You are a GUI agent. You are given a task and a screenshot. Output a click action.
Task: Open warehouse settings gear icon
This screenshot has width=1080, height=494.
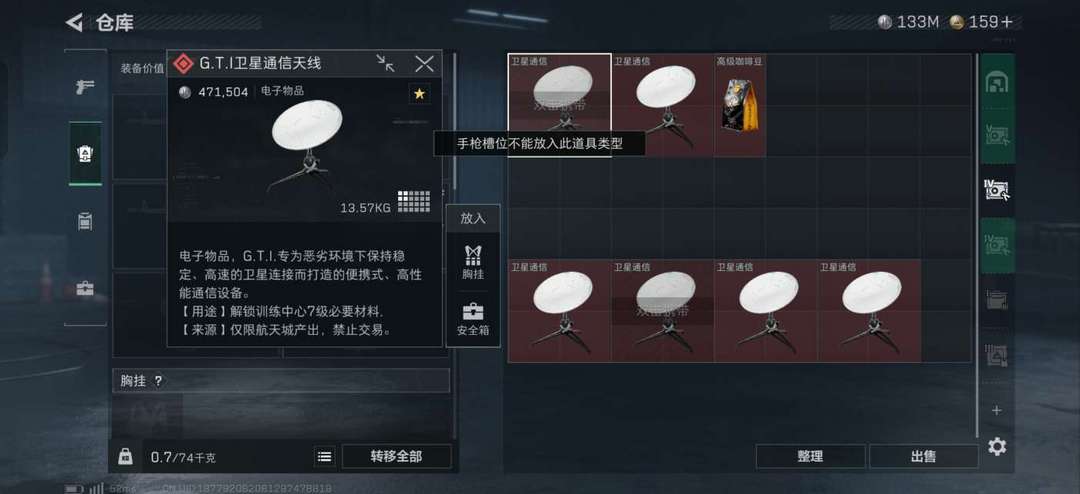pyautogui.click(x=997, y=446)
